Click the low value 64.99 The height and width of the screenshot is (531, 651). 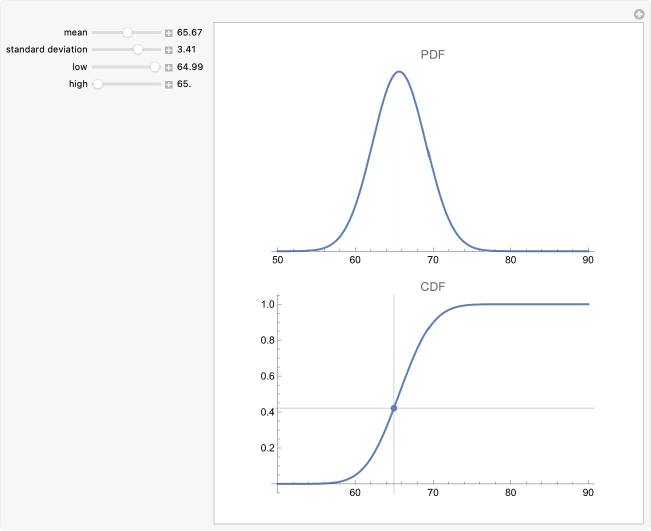(190, 67)
